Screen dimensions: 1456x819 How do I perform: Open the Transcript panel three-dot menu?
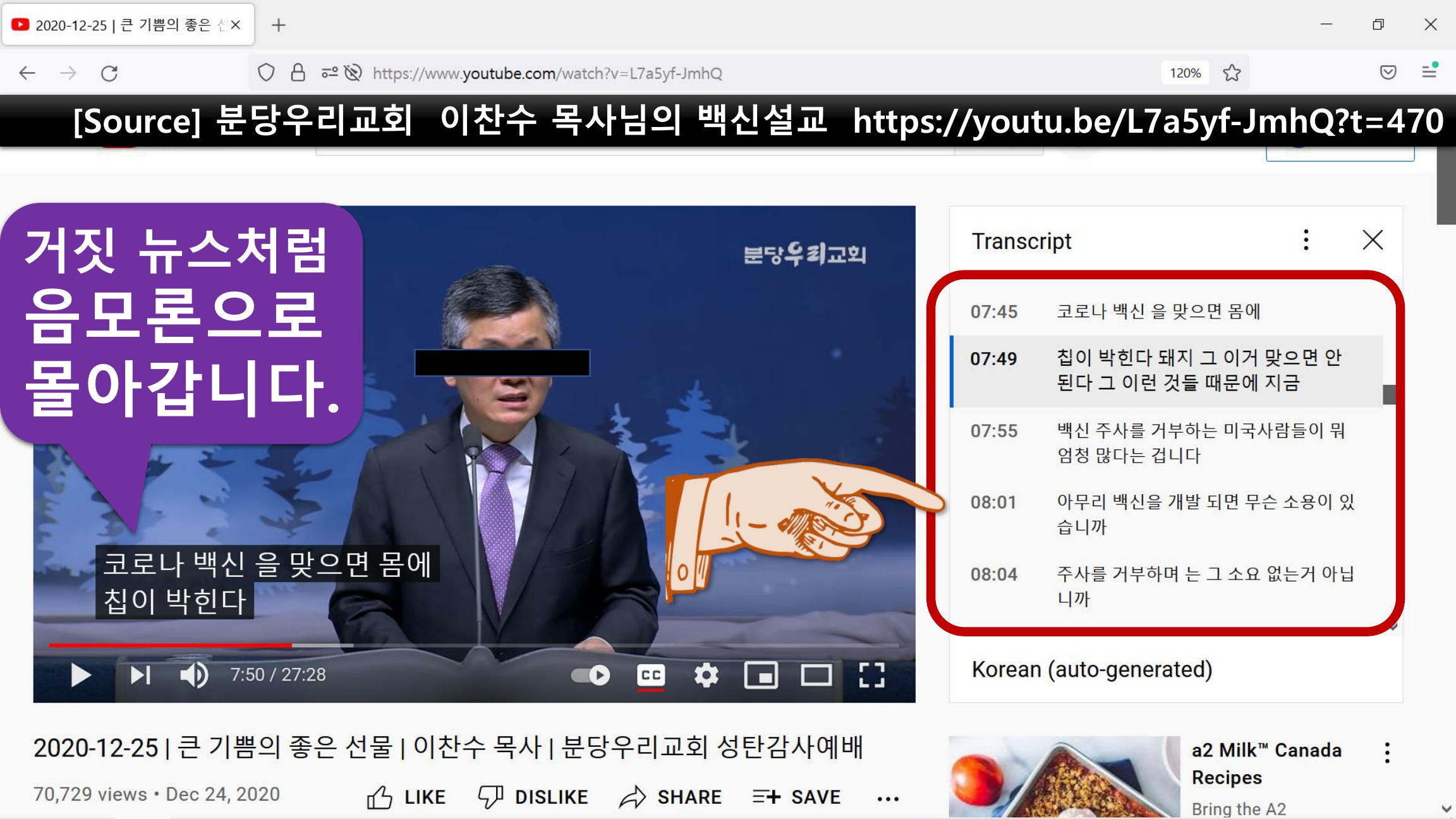(1306, 240)
